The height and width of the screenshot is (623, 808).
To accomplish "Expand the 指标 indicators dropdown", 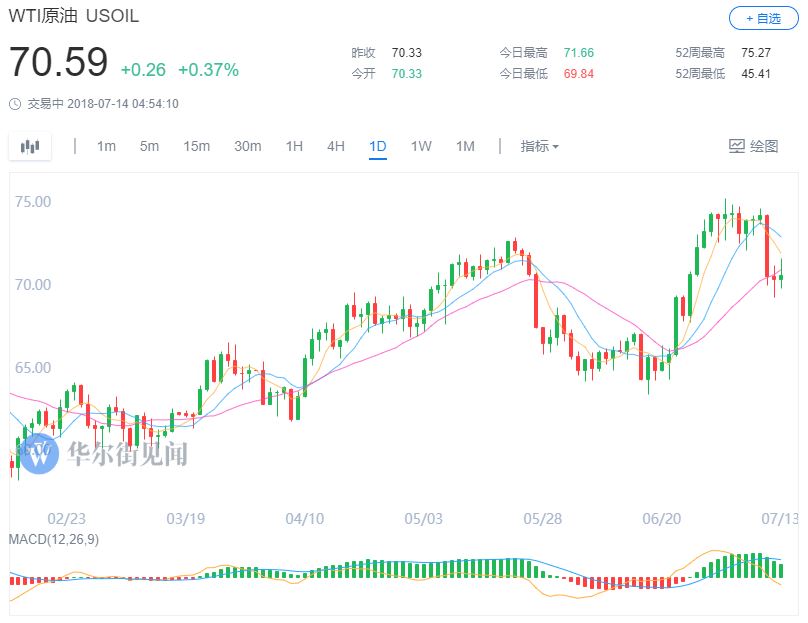I will 539,146.
